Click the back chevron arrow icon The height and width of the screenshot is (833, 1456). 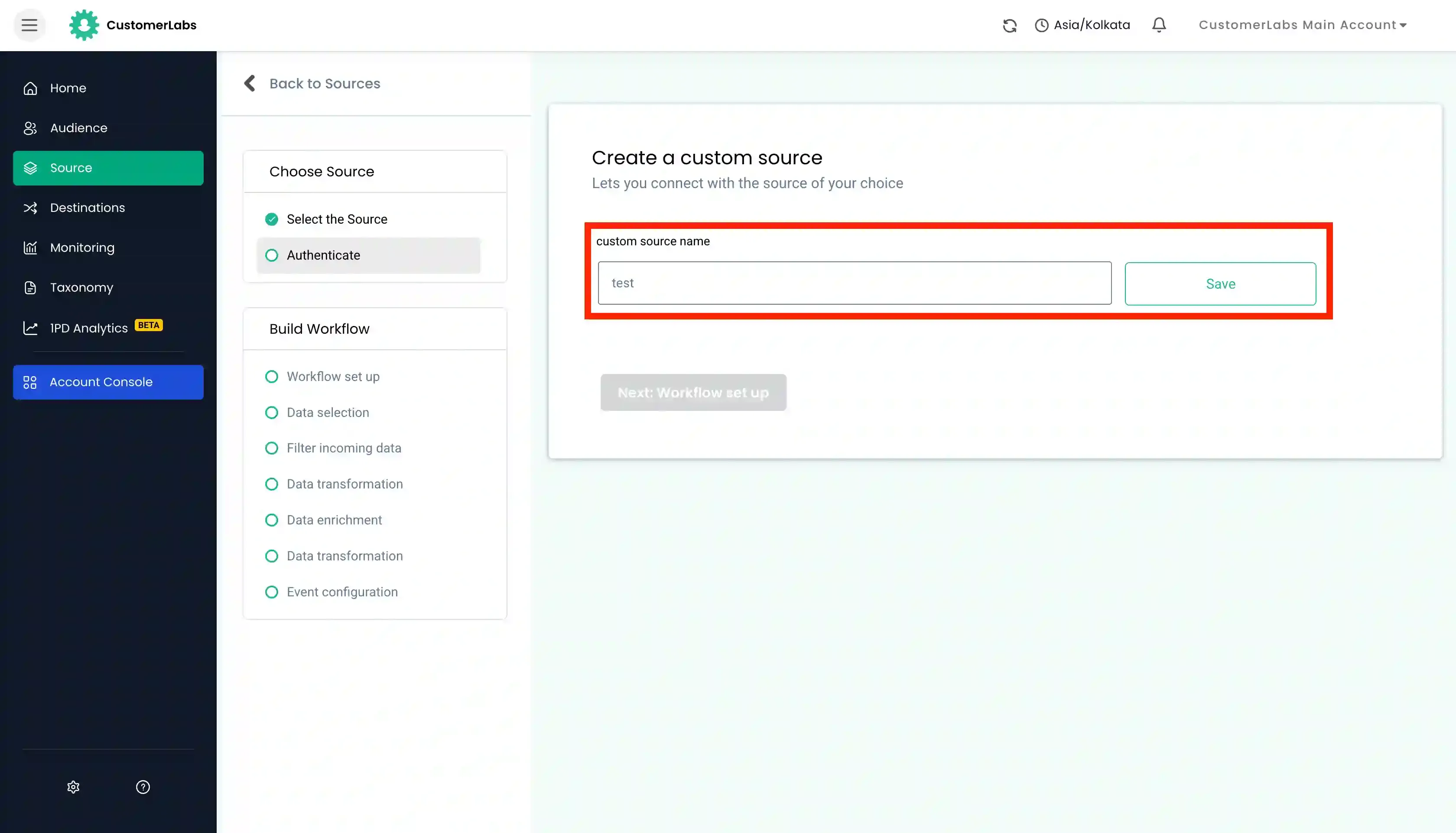coord(249,84)
